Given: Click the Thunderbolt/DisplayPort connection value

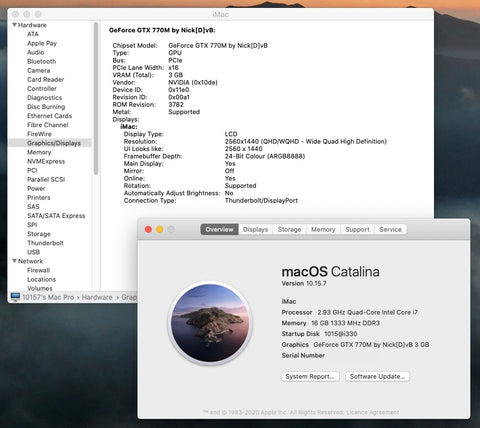Looking at the screenshot, I should click(x=261, y=200).
